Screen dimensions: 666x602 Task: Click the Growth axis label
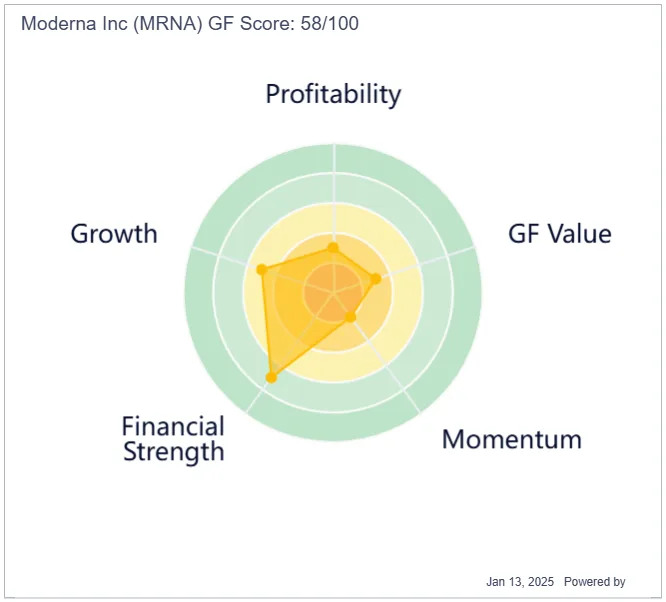coord(114,234)
